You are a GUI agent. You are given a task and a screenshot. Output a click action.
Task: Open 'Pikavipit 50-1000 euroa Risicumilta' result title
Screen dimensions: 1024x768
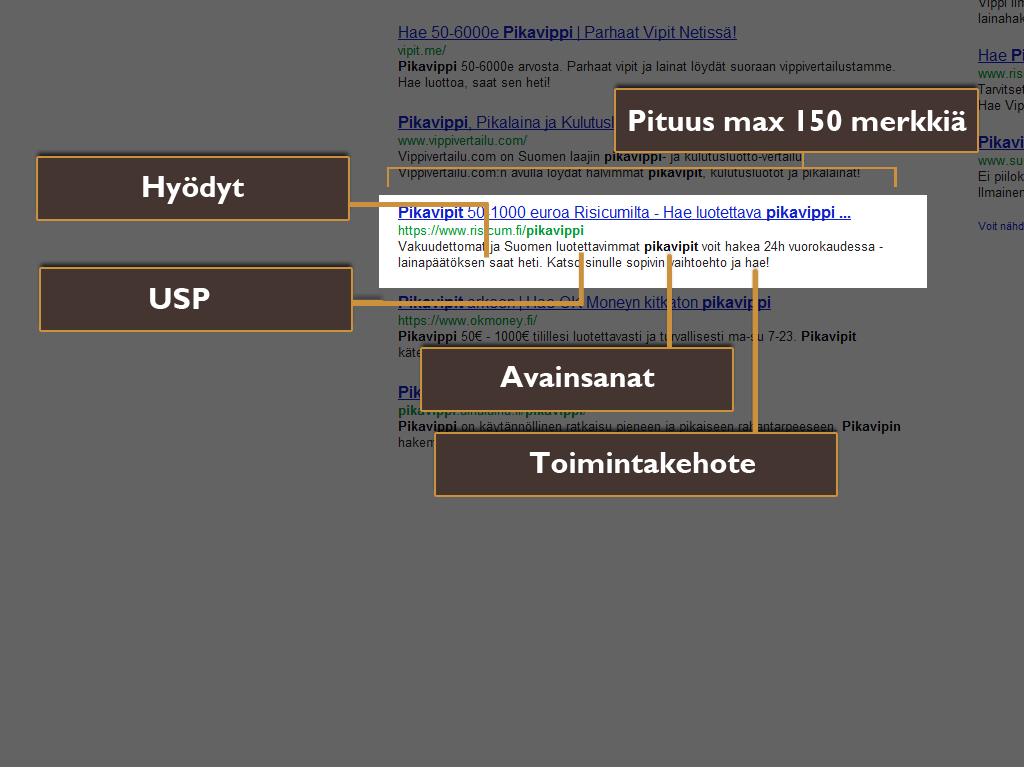(624, 212)
